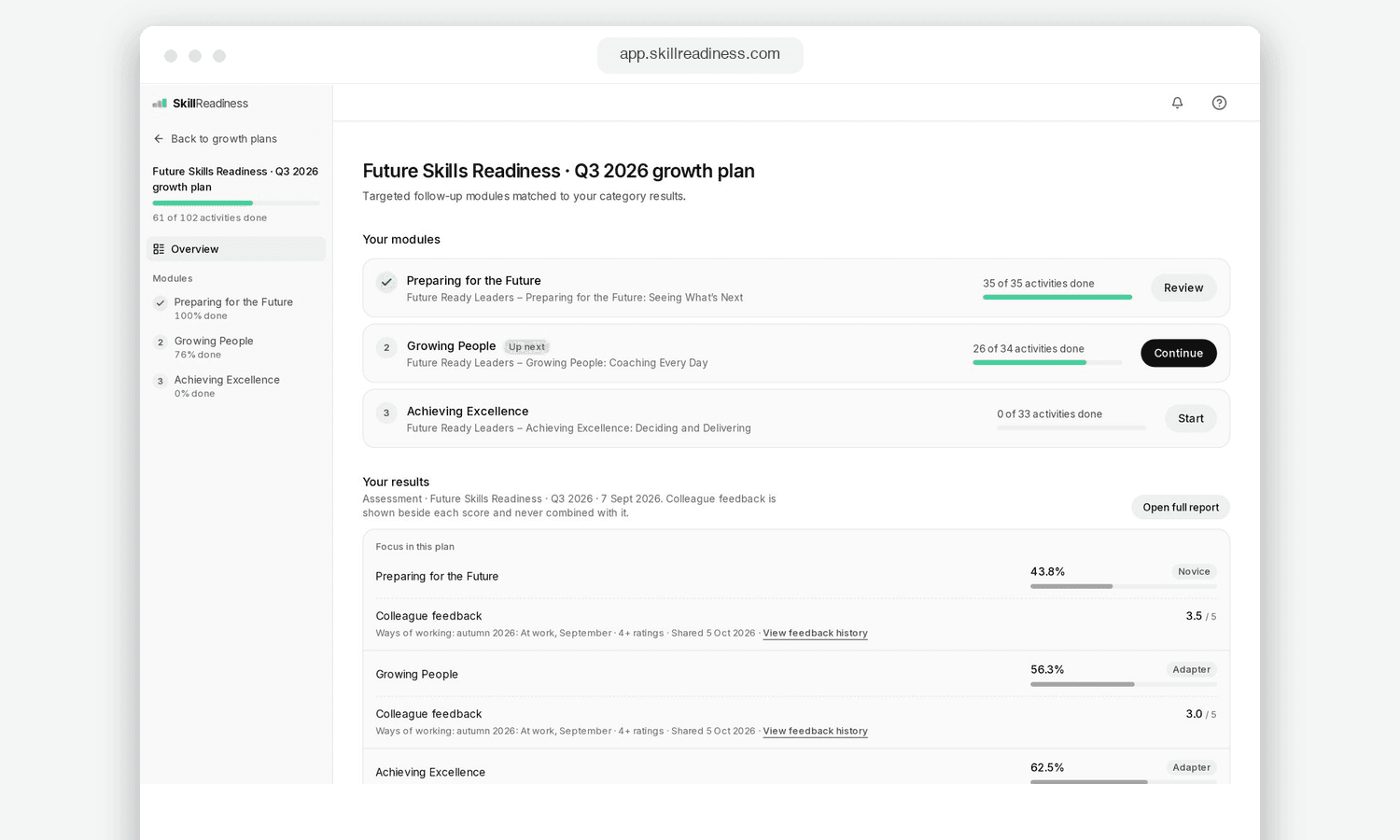Click the '0% done' sidebar text
Viewport: 1400px width, 840px height.
click(x=195, y=394)
